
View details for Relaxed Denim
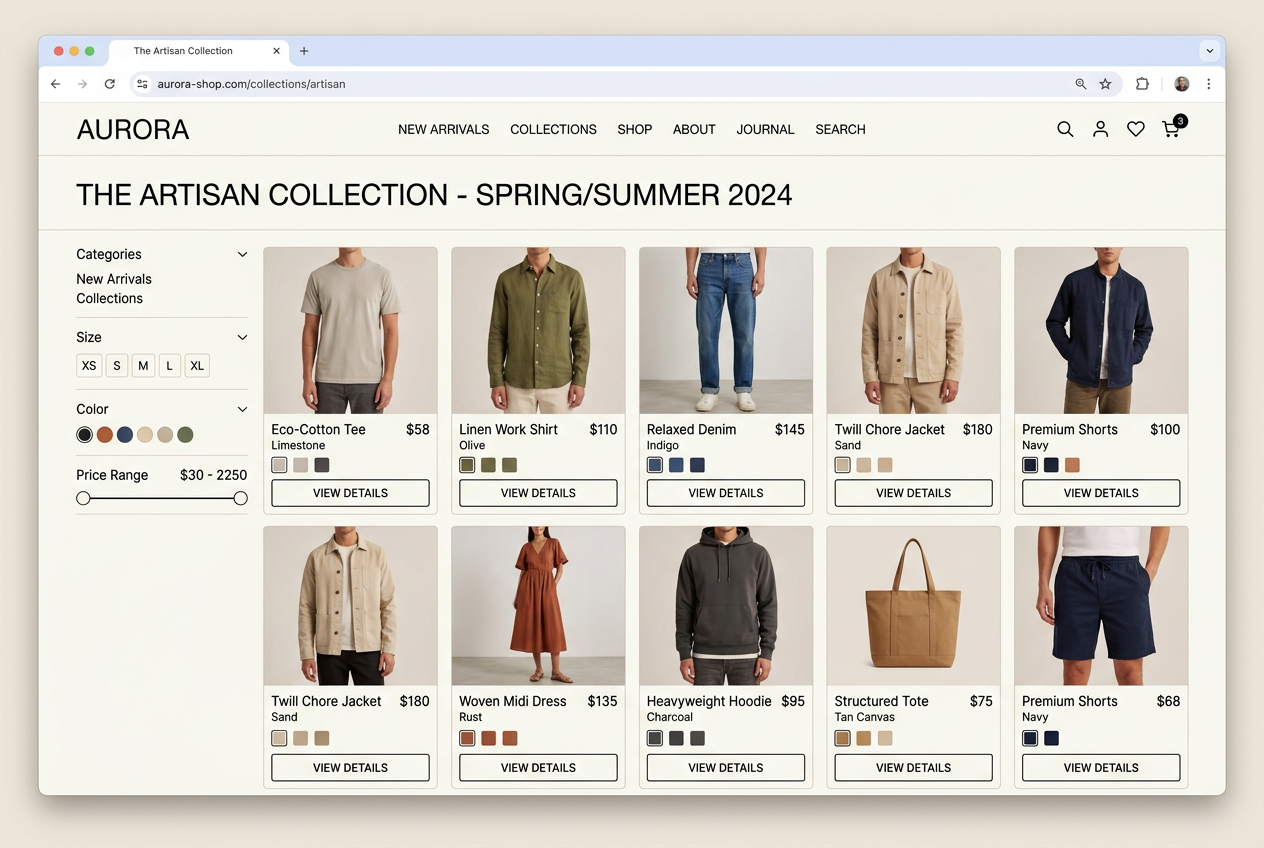[x=726, y=493]
